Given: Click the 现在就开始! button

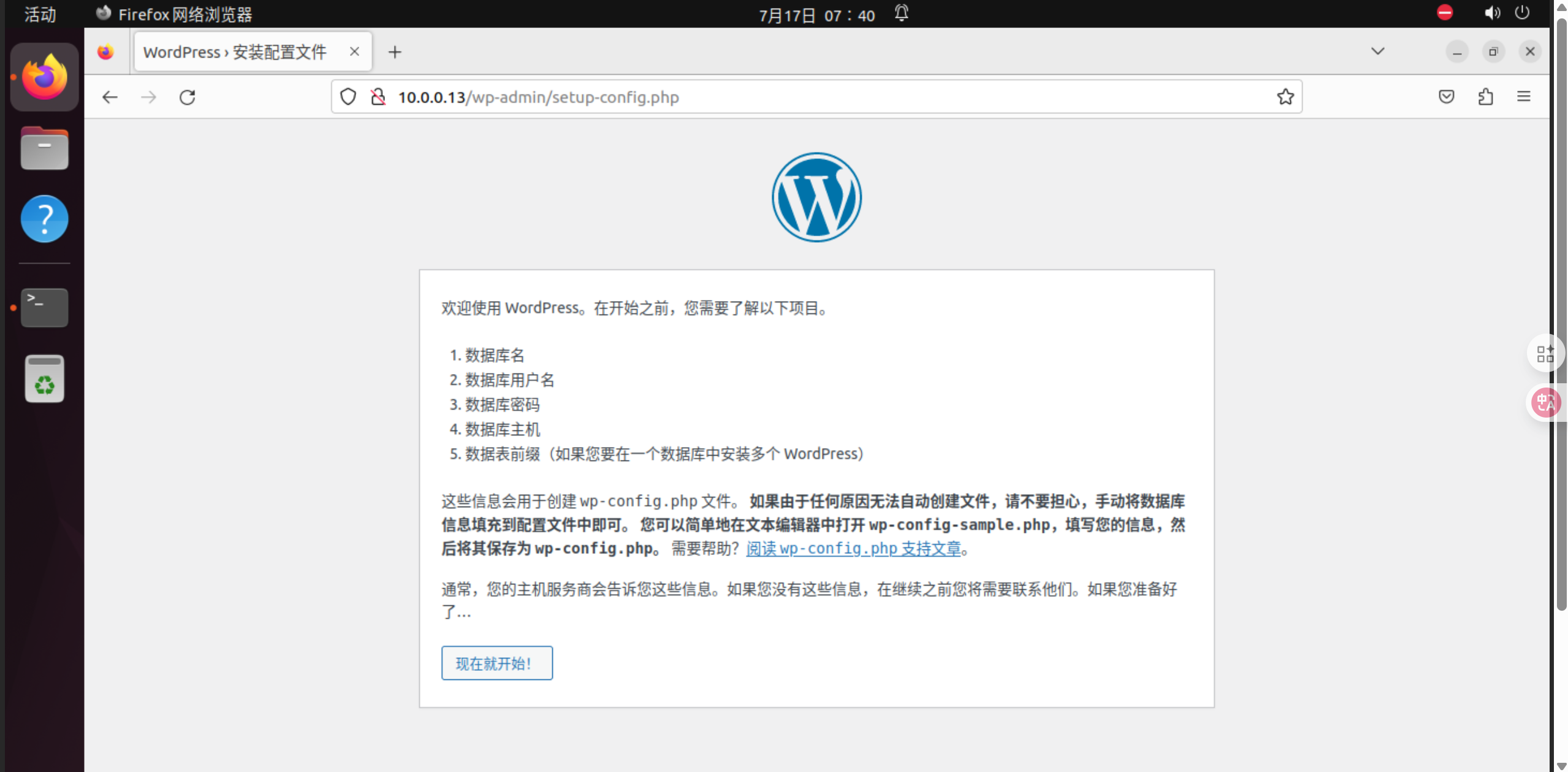Looking at the screenshot, I should coord(497,663).
